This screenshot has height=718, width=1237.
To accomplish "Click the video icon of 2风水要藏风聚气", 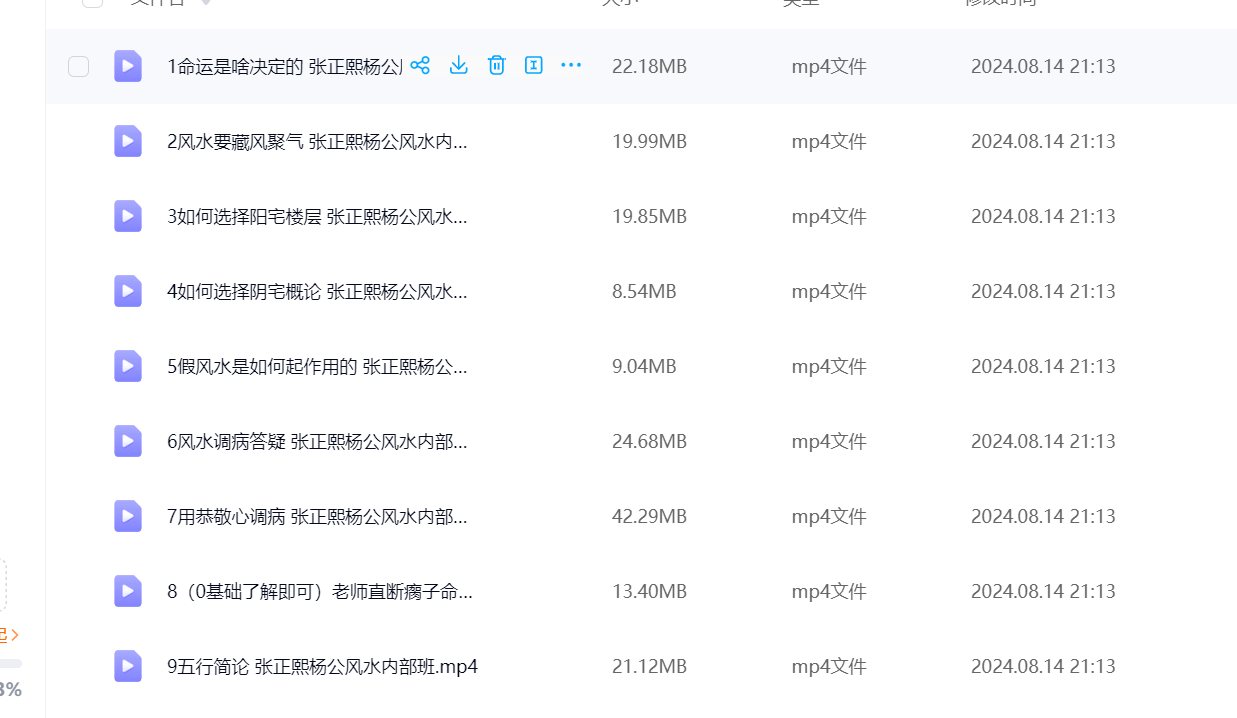I will coord(128,141).
